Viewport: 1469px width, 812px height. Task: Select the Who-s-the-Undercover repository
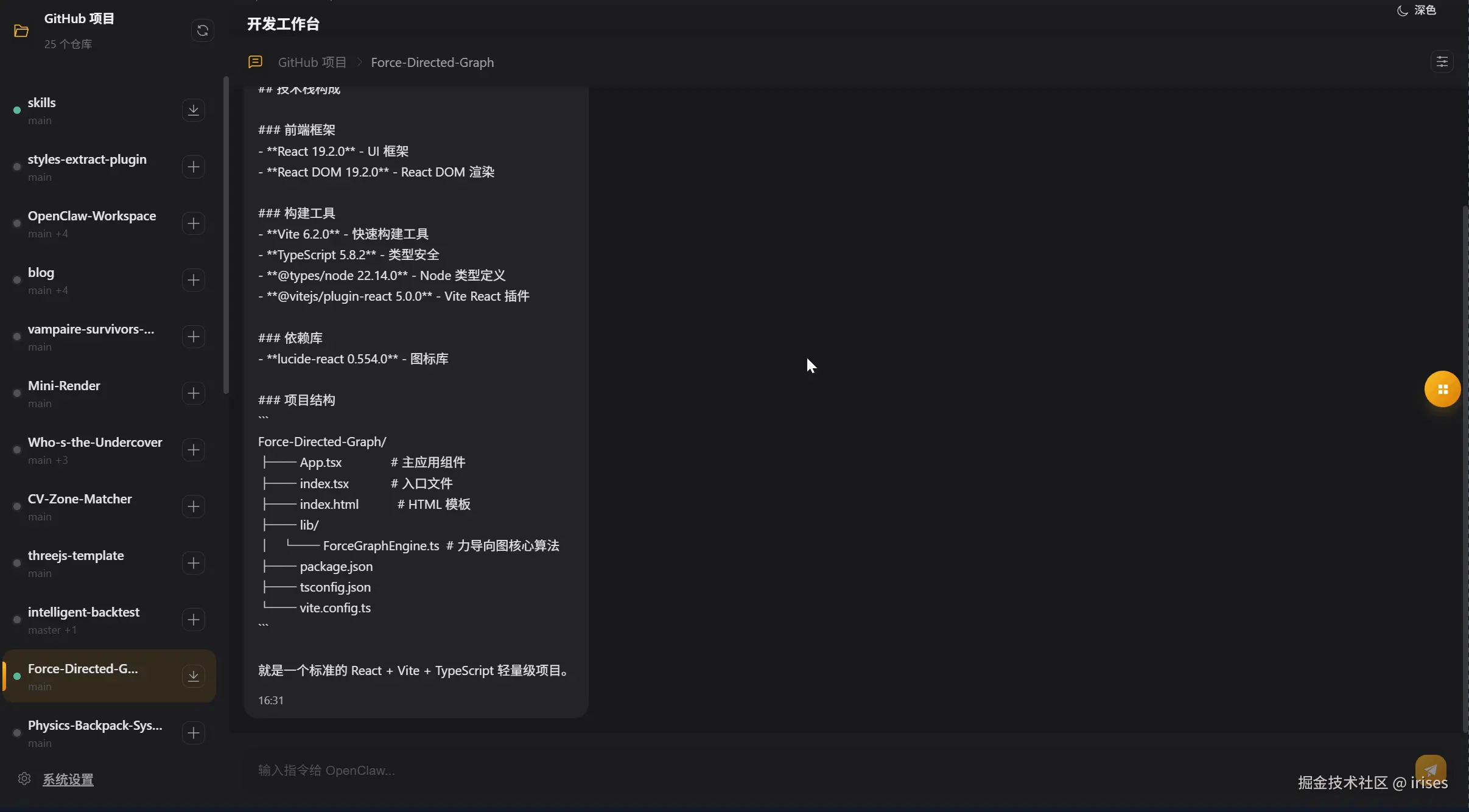(x=95, y=443)
